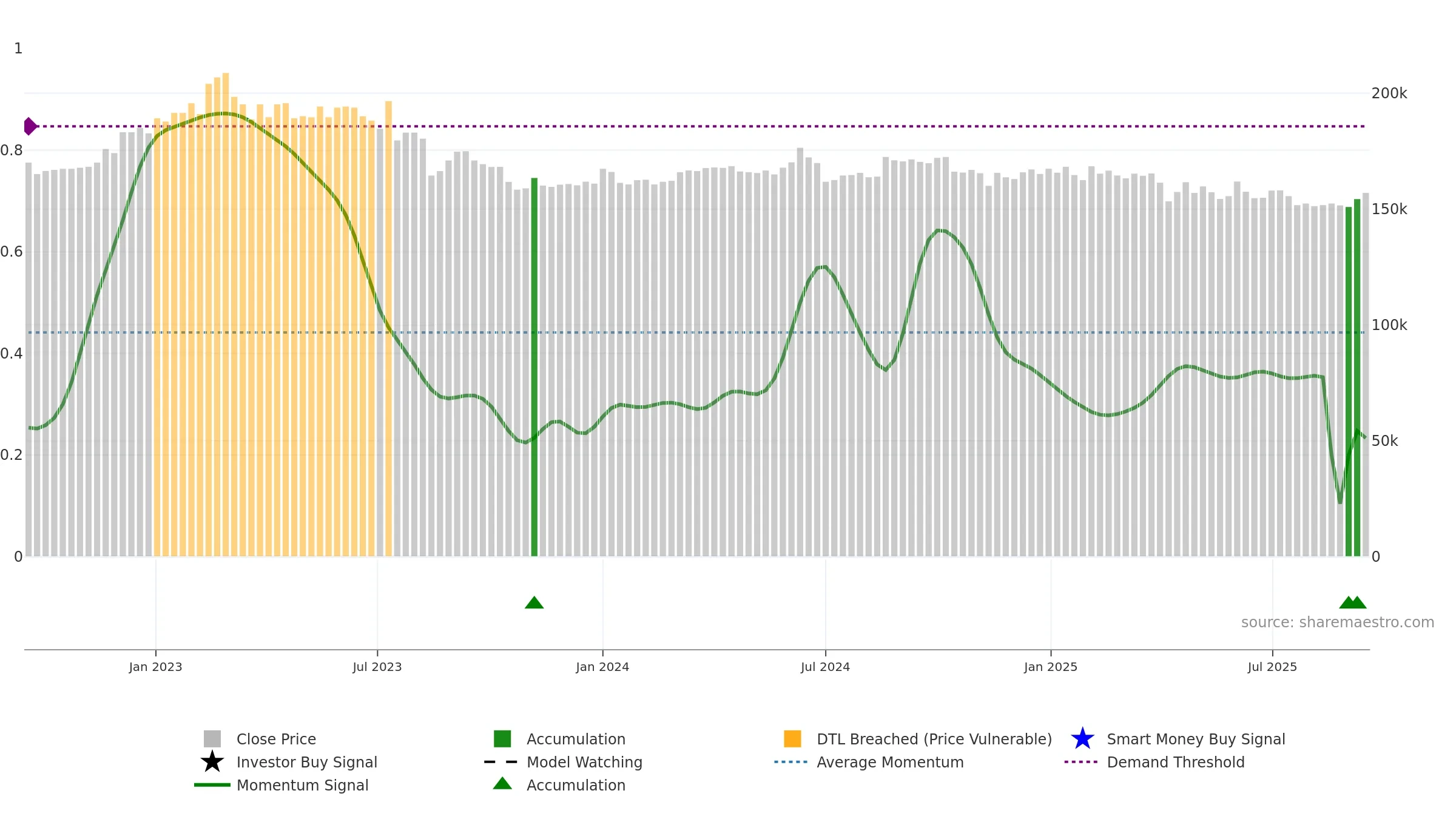Click the tall green accumulation bar in late 2023
Screen dimensions: 1456x819
coord(534,367)
